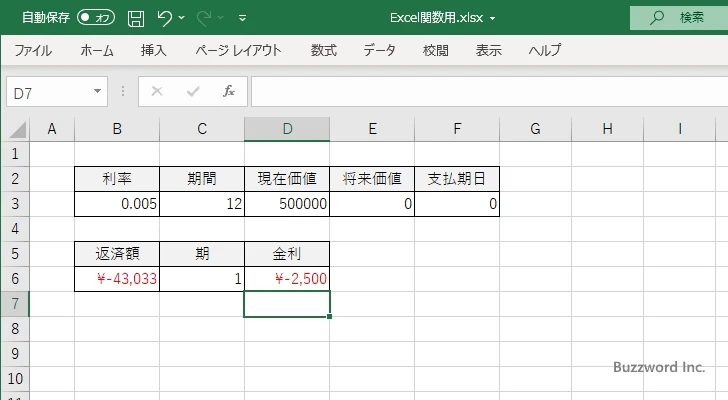Open the 表示 tab

488,50
